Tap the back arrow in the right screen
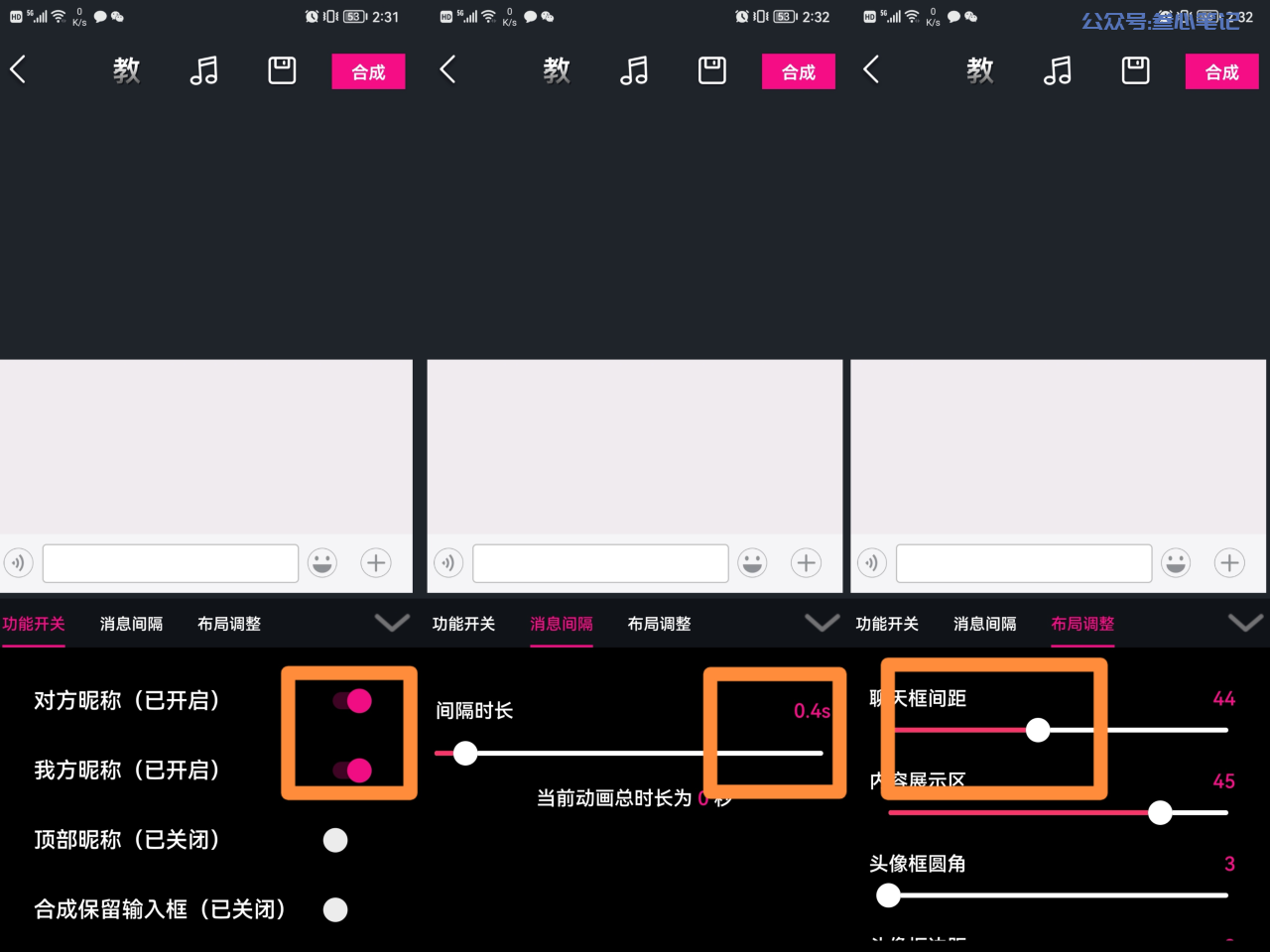1270x952 pixels. click(x=871, y=69)
